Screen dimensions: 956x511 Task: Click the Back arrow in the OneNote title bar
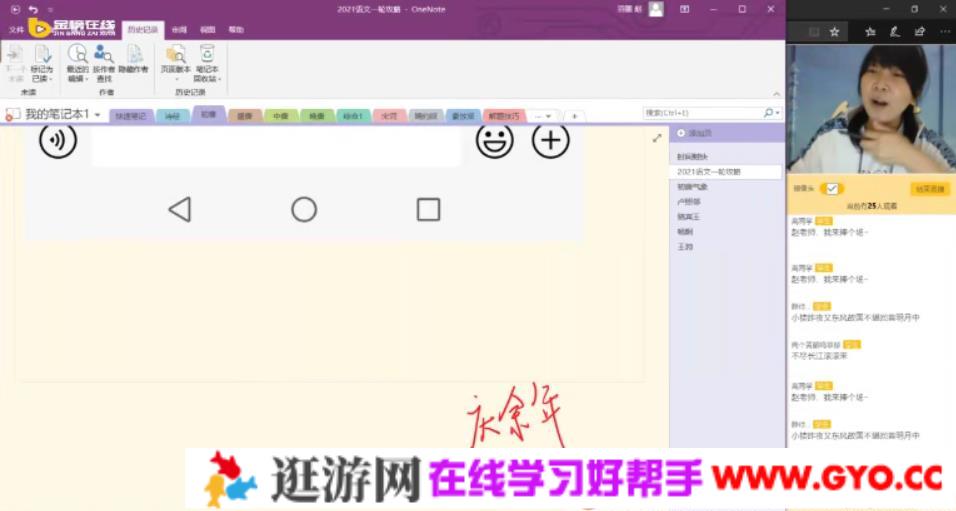[15, 10]
